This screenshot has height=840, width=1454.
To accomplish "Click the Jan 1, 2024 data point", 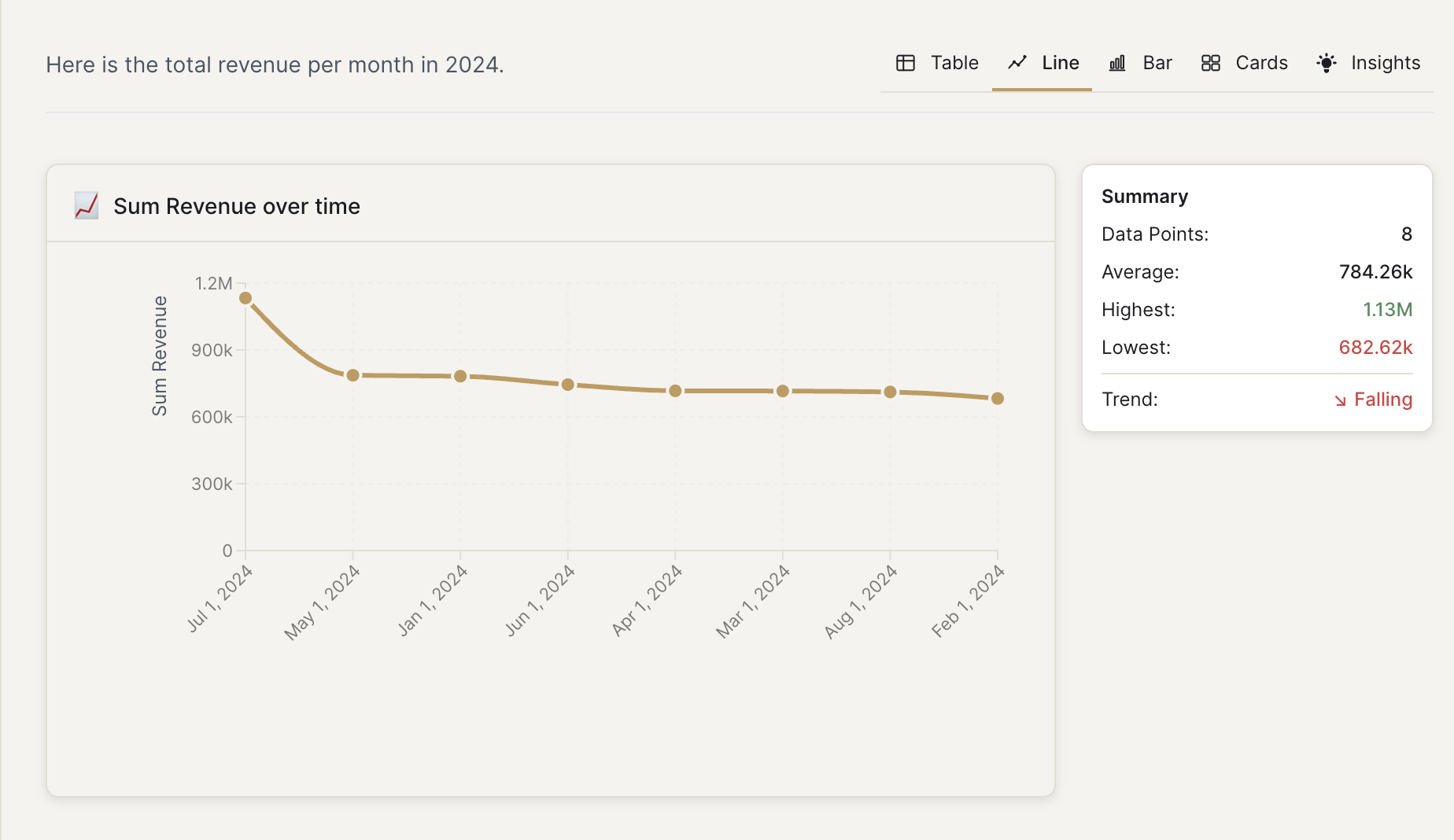I will tap(460, 376).
